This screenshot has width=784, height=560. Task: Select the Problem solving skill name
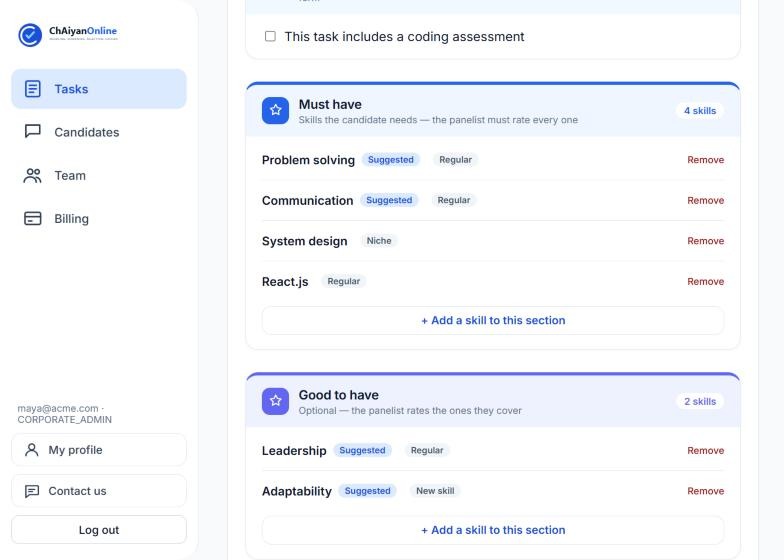(308, 160)
